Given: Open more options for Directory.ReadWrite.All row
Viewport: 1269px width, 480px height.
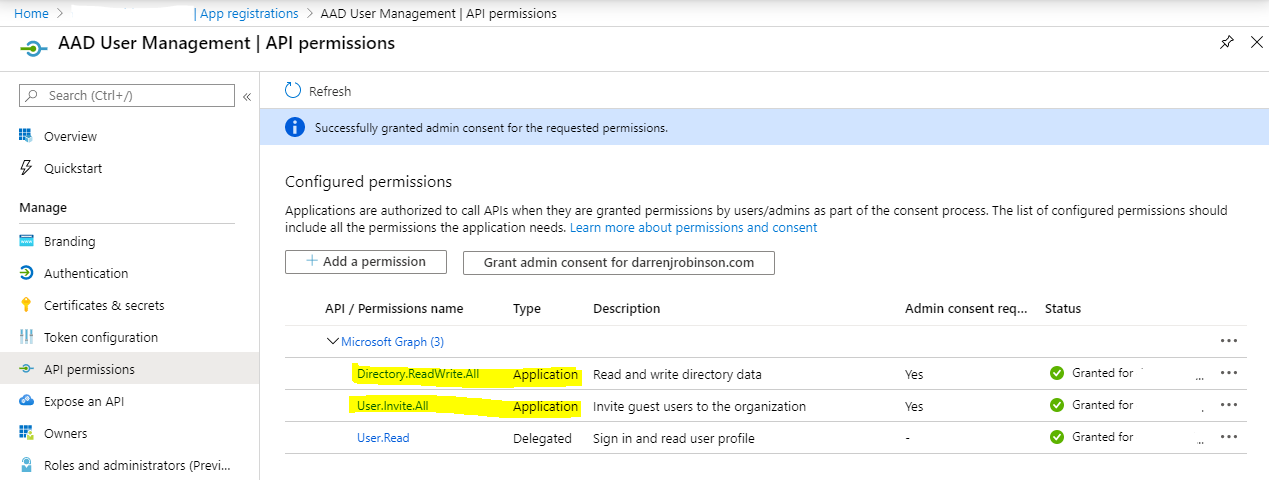Looking at the screenshot, I should [x=1229, y=372].
